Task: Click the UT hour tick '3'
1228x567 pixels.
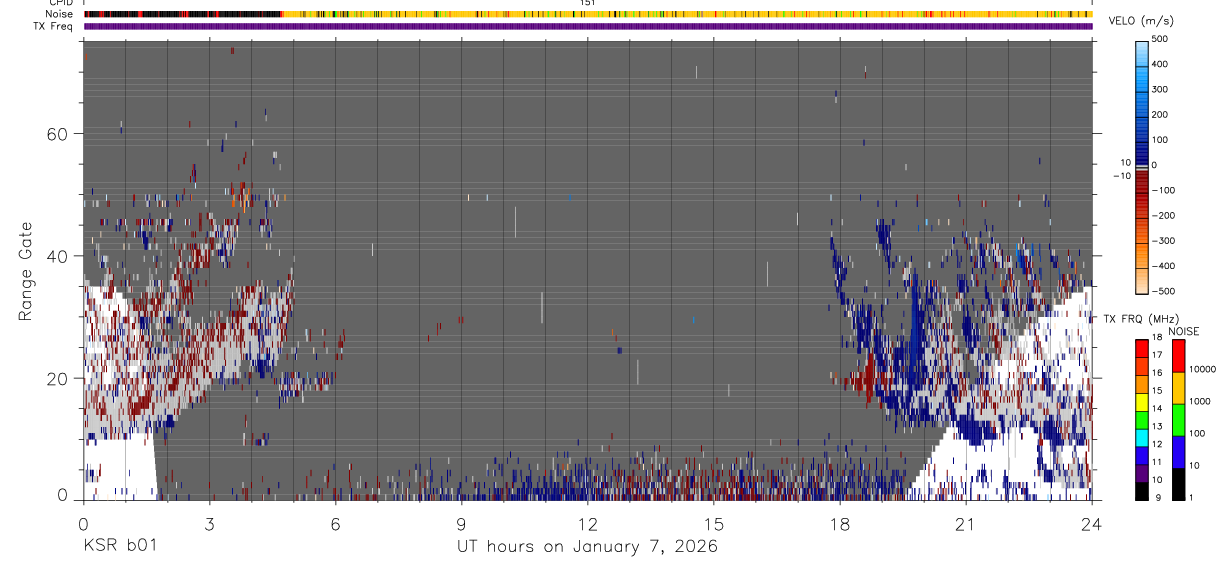Action: coord(209,523)
